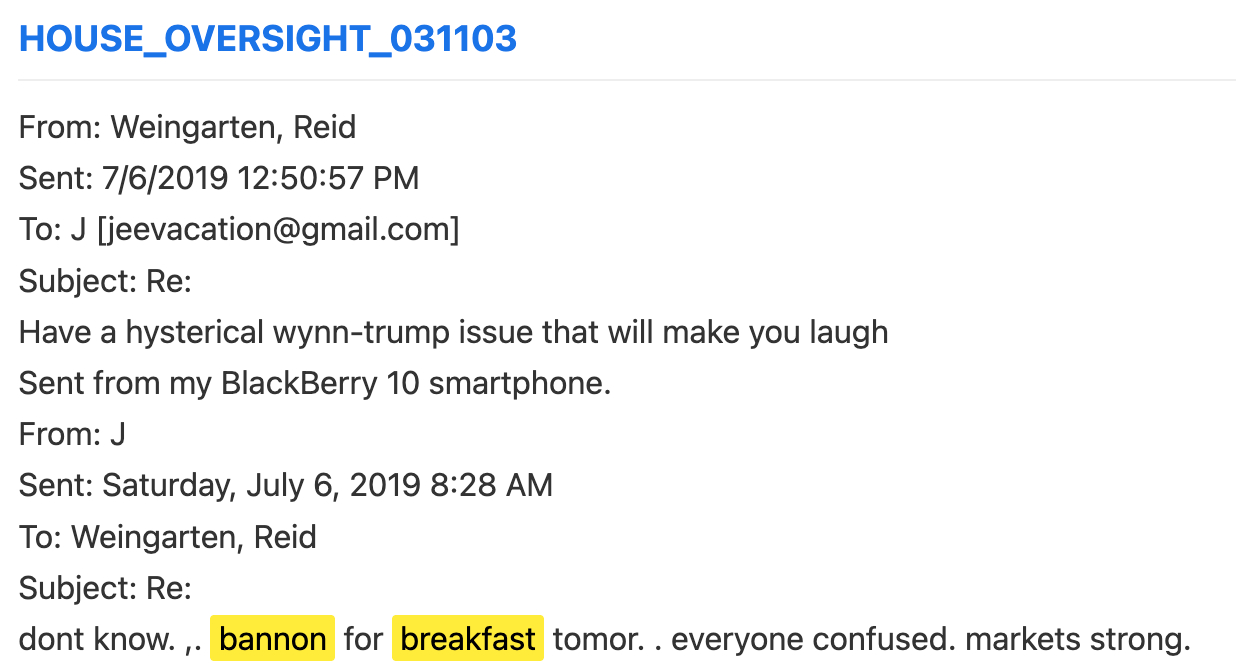Click the "Saturday, July 6, 2019" date
Image resolution: width=1236 pixels, height=672 pixels.
(x=261, y=486)
